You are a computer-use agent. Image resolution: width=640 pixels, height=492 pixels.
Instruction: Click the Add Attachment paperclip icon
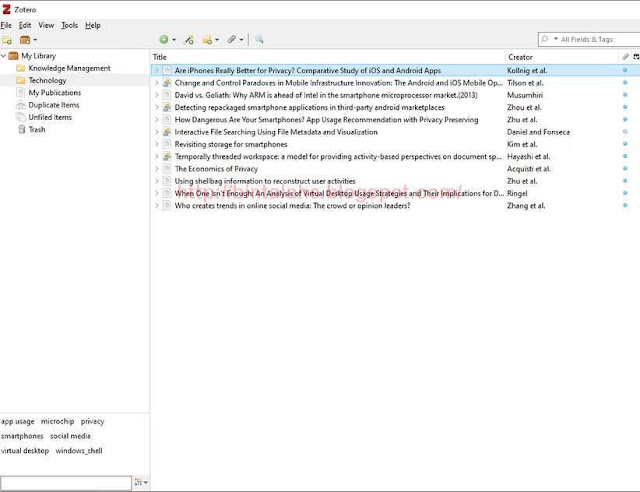[x=231, y=40]
